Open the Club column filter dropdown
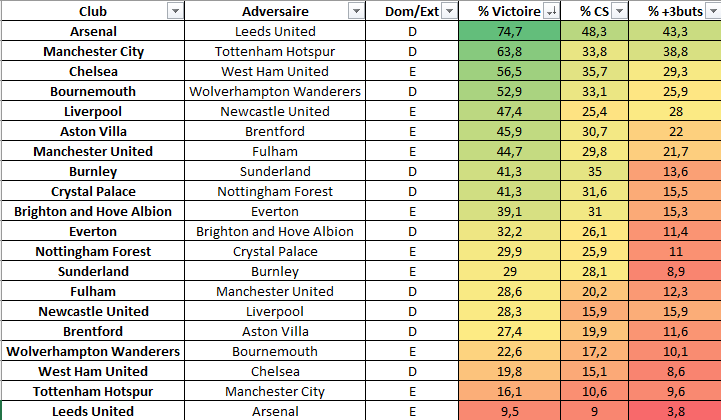 pos(175,12)
